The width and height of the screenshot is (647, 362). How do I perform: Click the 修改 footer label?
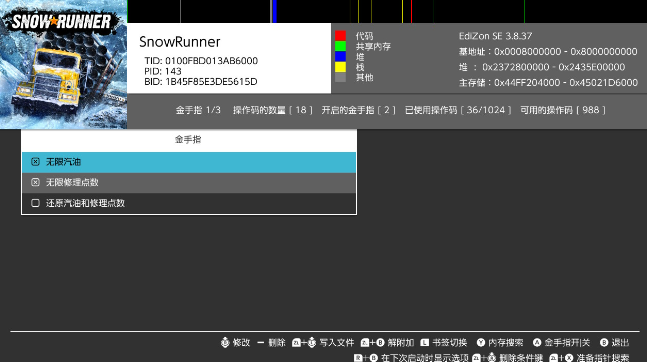pos(241,343)
